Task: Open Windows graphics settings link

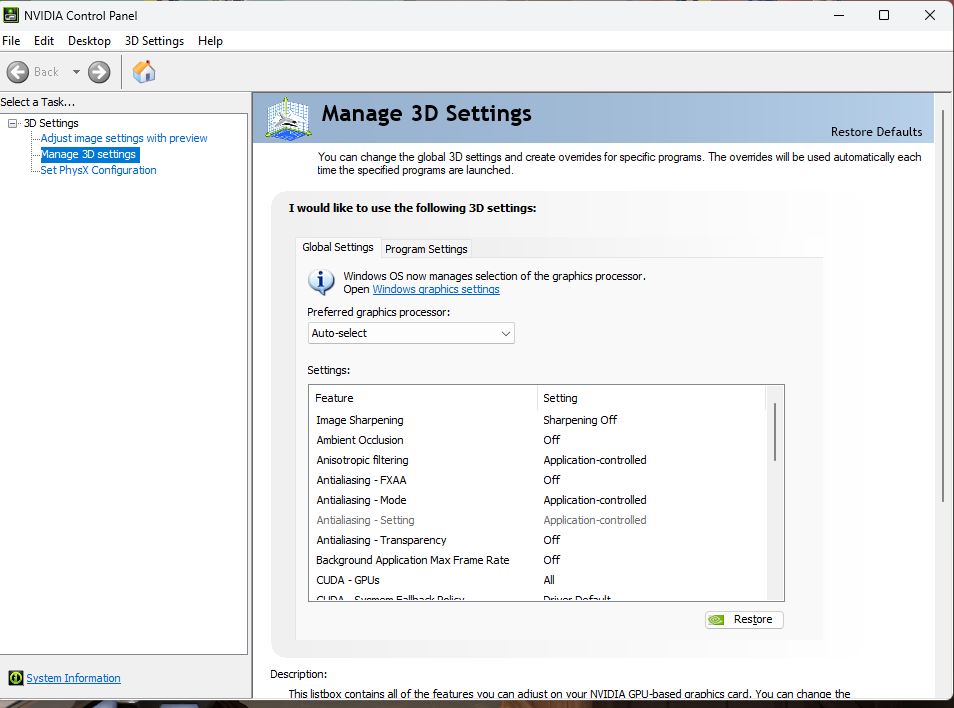Action: (x=436, y=290)
